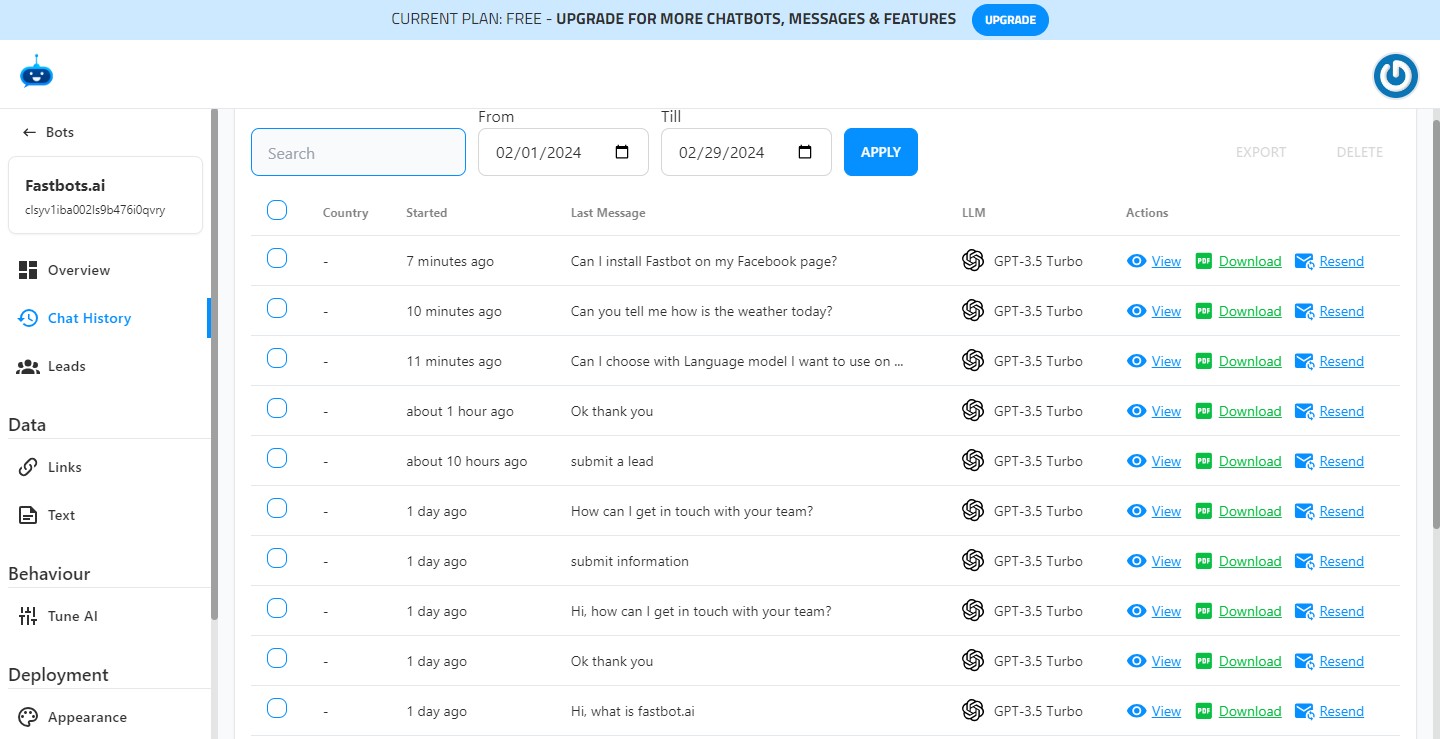The image size is (1440, 739).
Task: Click the 'Can you tell me how is the weather today?' message
Action: point(701,311)
